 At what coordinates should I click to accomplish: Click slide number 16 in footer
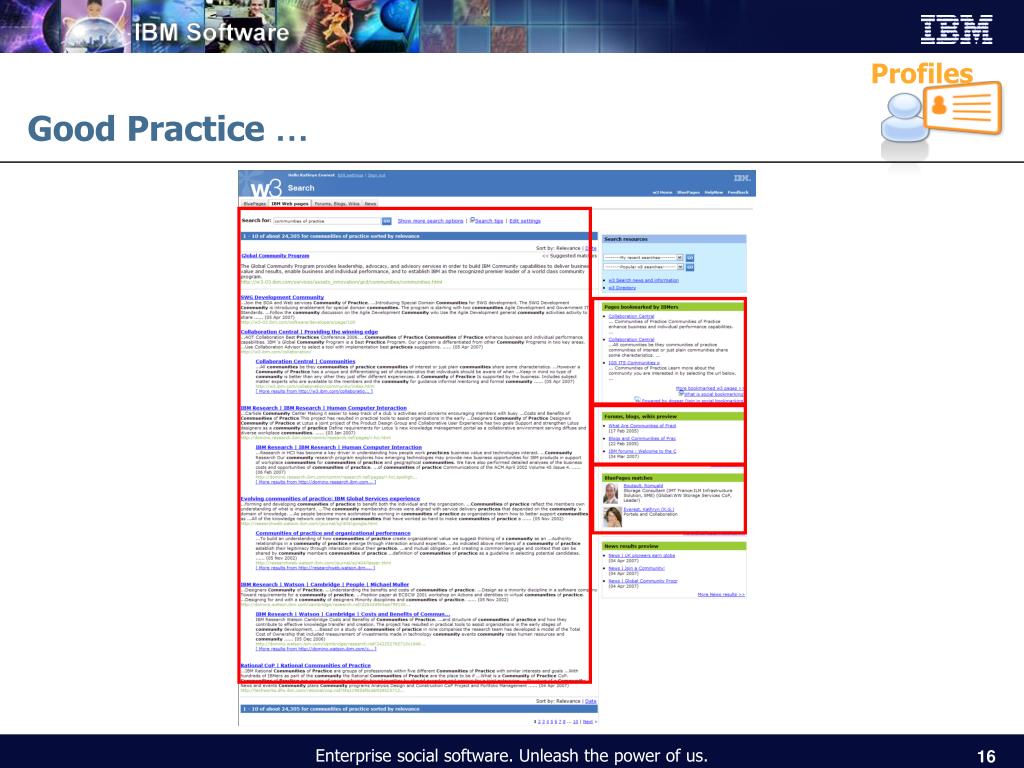click(986, 756)
